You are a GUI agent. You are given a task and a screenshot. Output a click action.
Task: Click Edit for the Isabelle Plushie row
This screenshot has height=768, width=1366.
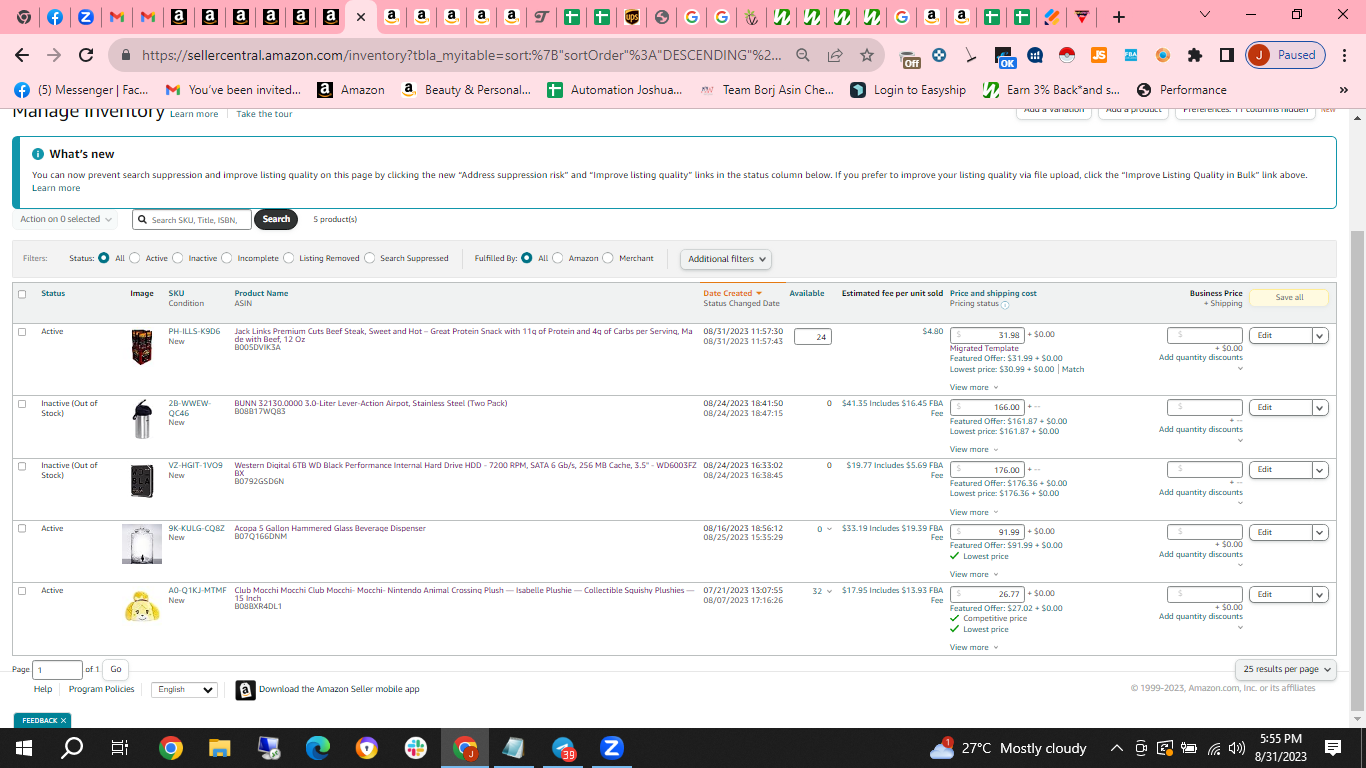pos(1280,595)
